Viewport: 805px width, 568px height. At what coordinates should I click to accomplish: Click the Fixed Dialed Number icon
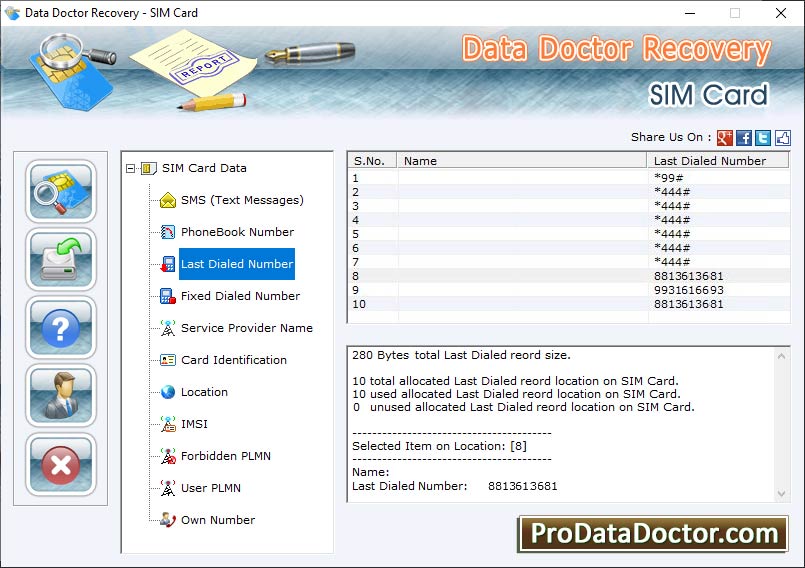(167, 296)
